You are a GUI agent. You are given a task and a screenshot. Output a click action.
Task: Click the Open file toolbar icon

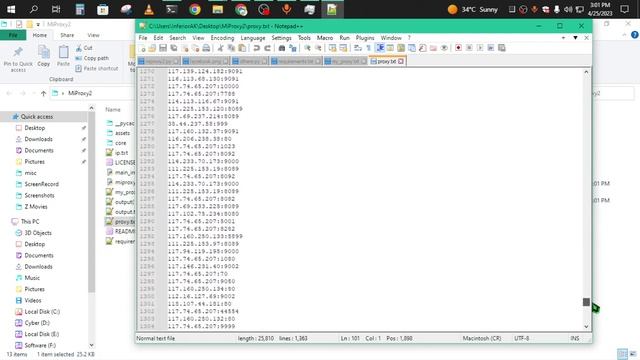point(152,48)
